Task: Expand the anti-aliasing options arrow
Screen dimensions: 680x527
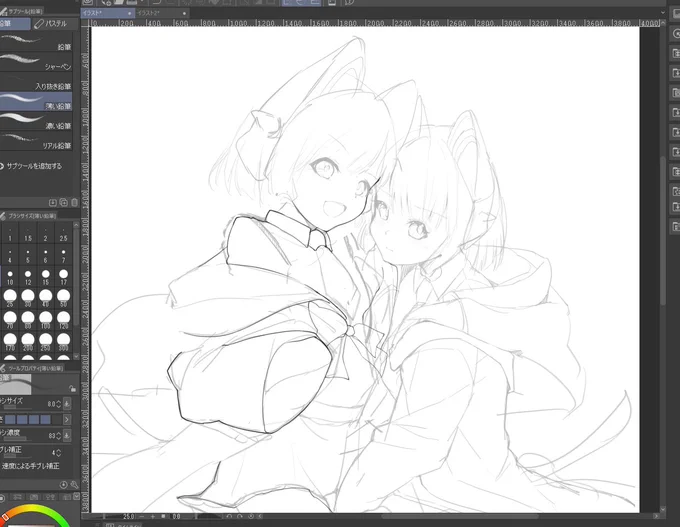Action: tap(67, 419)
